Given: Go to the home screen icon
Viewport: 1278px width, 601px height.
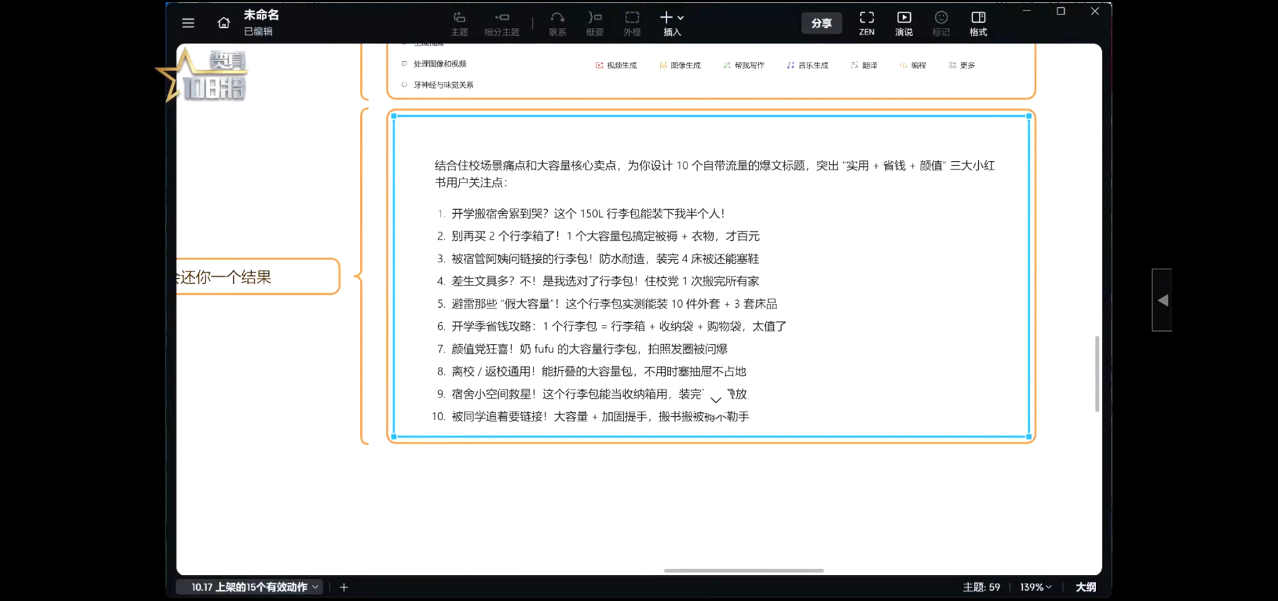Looking at the screenshot, I should click(224, 23).
